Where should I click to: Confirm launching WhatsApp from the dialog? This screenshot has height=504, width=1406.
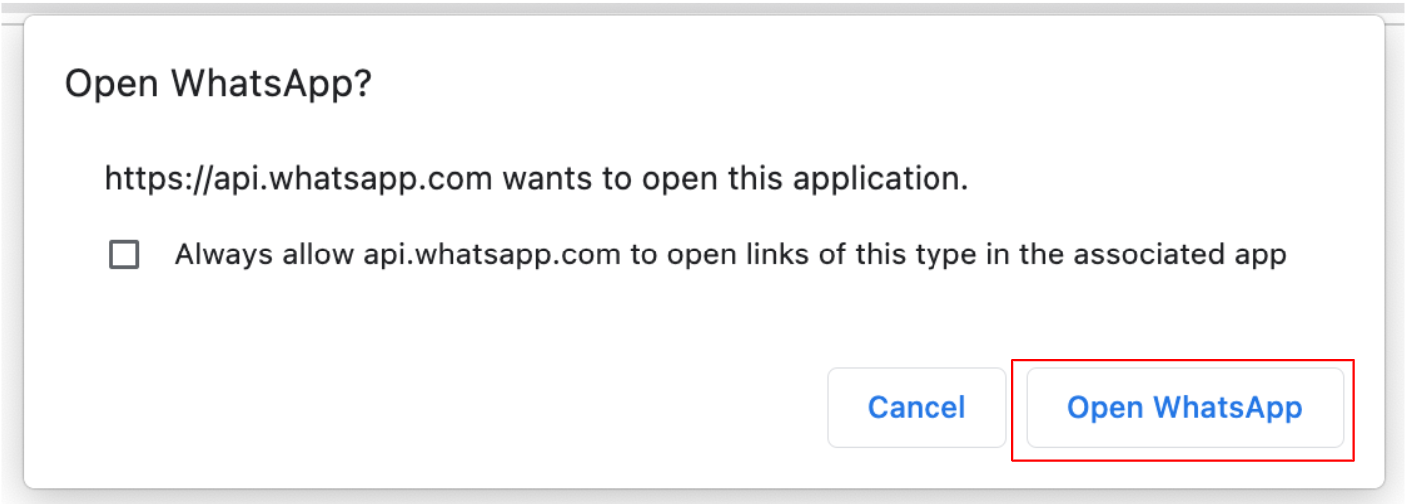coord(1184,407)
